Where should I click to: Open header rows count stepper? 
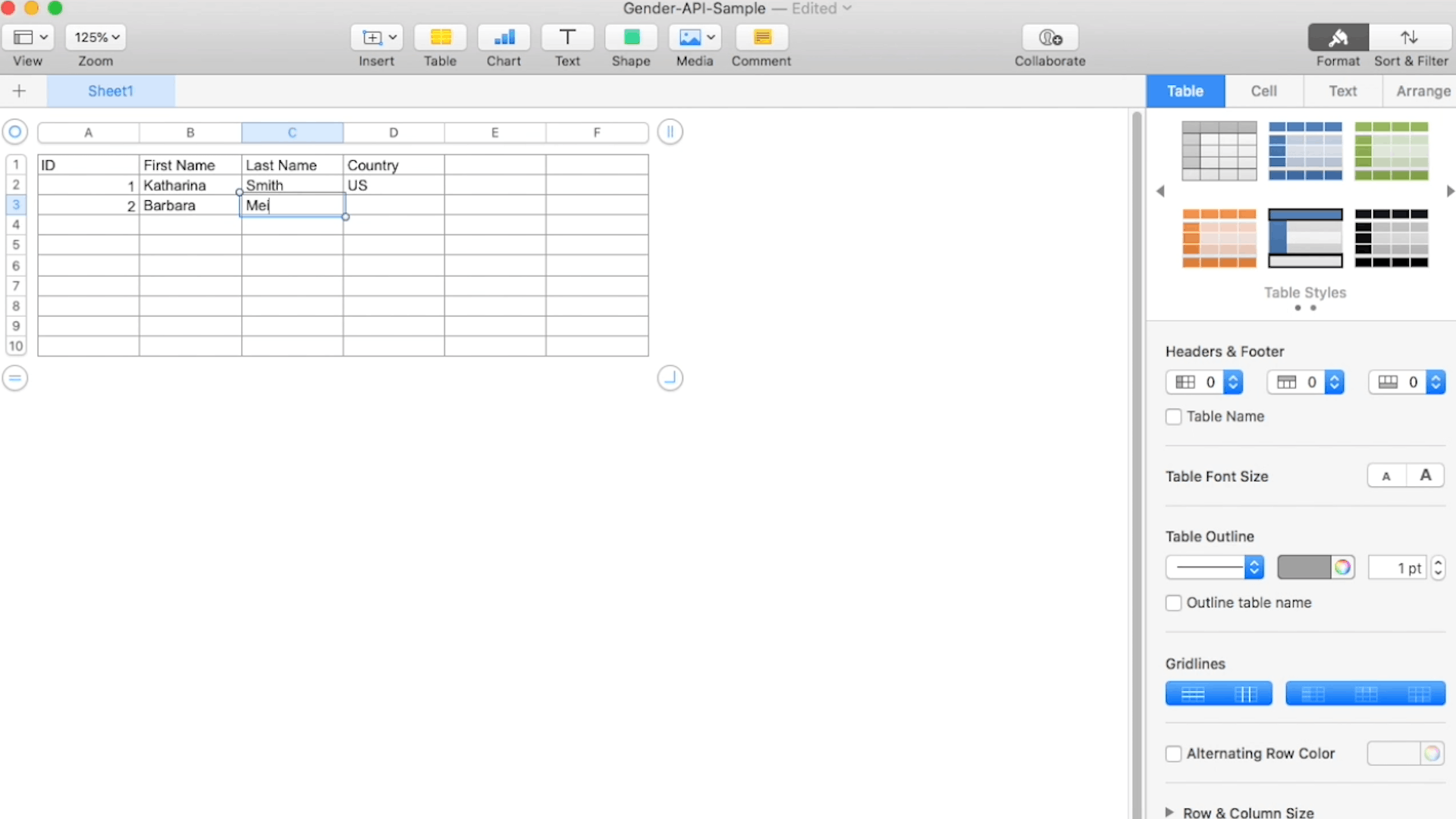tap(1335, 382)
